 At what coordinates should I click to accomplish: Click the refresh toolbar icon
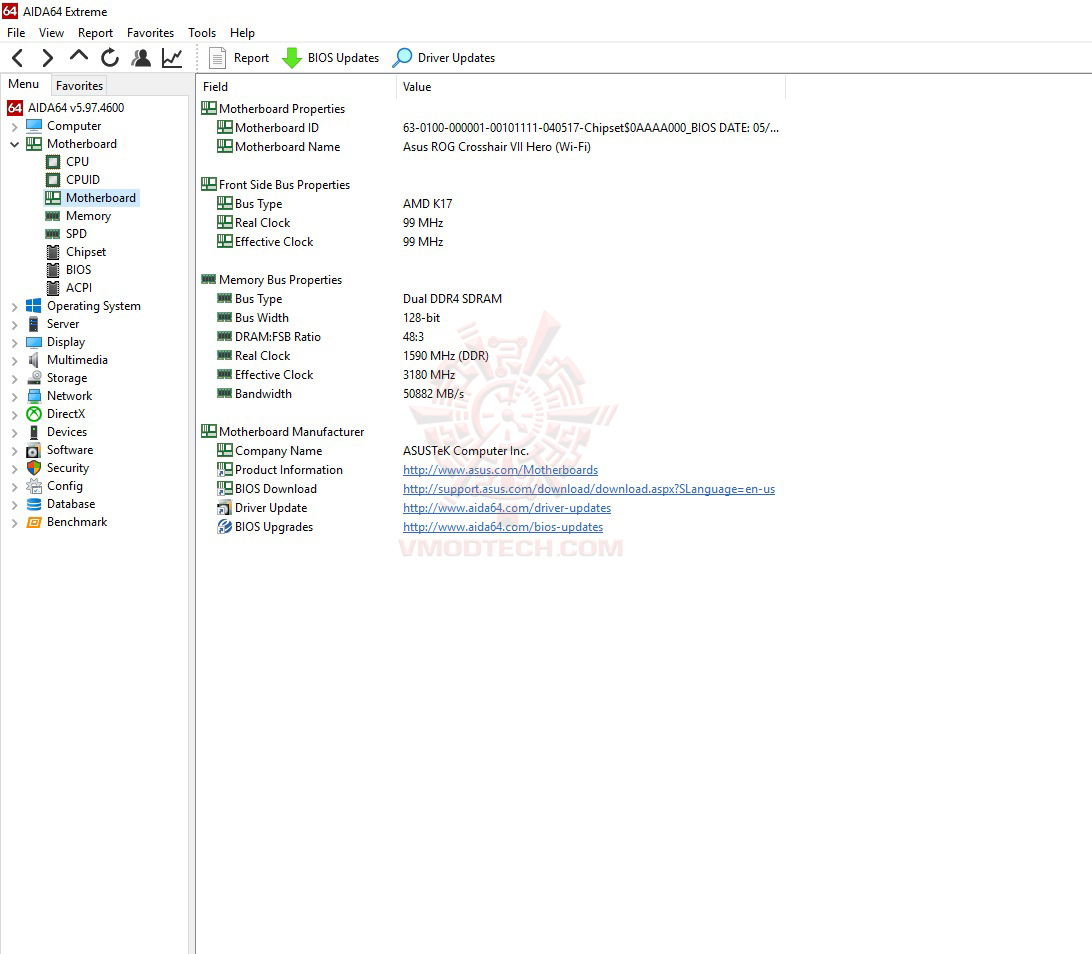tap(110, 58)
